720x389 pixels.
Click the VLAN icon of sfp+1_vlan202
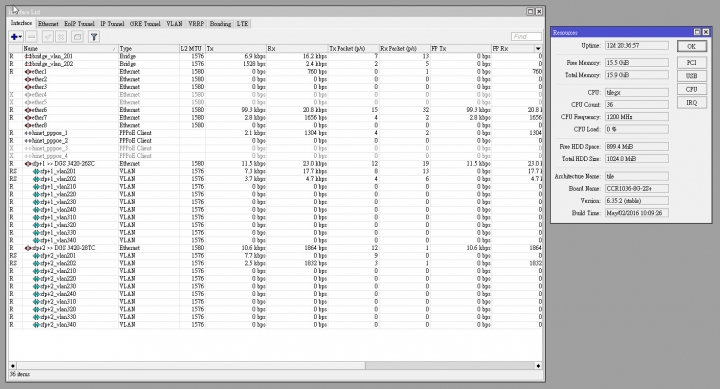(x=36, y=179)
